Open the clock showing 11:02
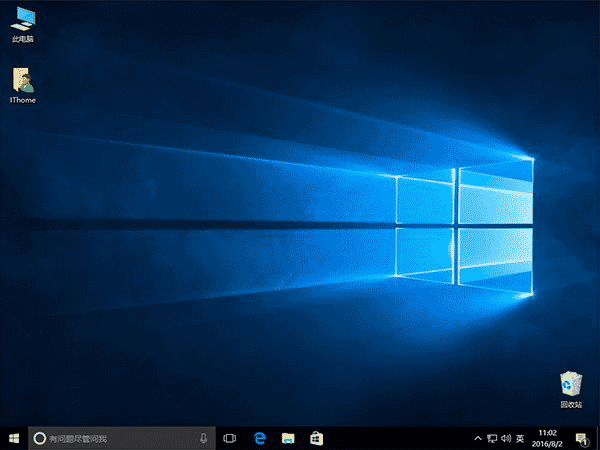This screenshot has width=600, height=450. tap(548, 438)
